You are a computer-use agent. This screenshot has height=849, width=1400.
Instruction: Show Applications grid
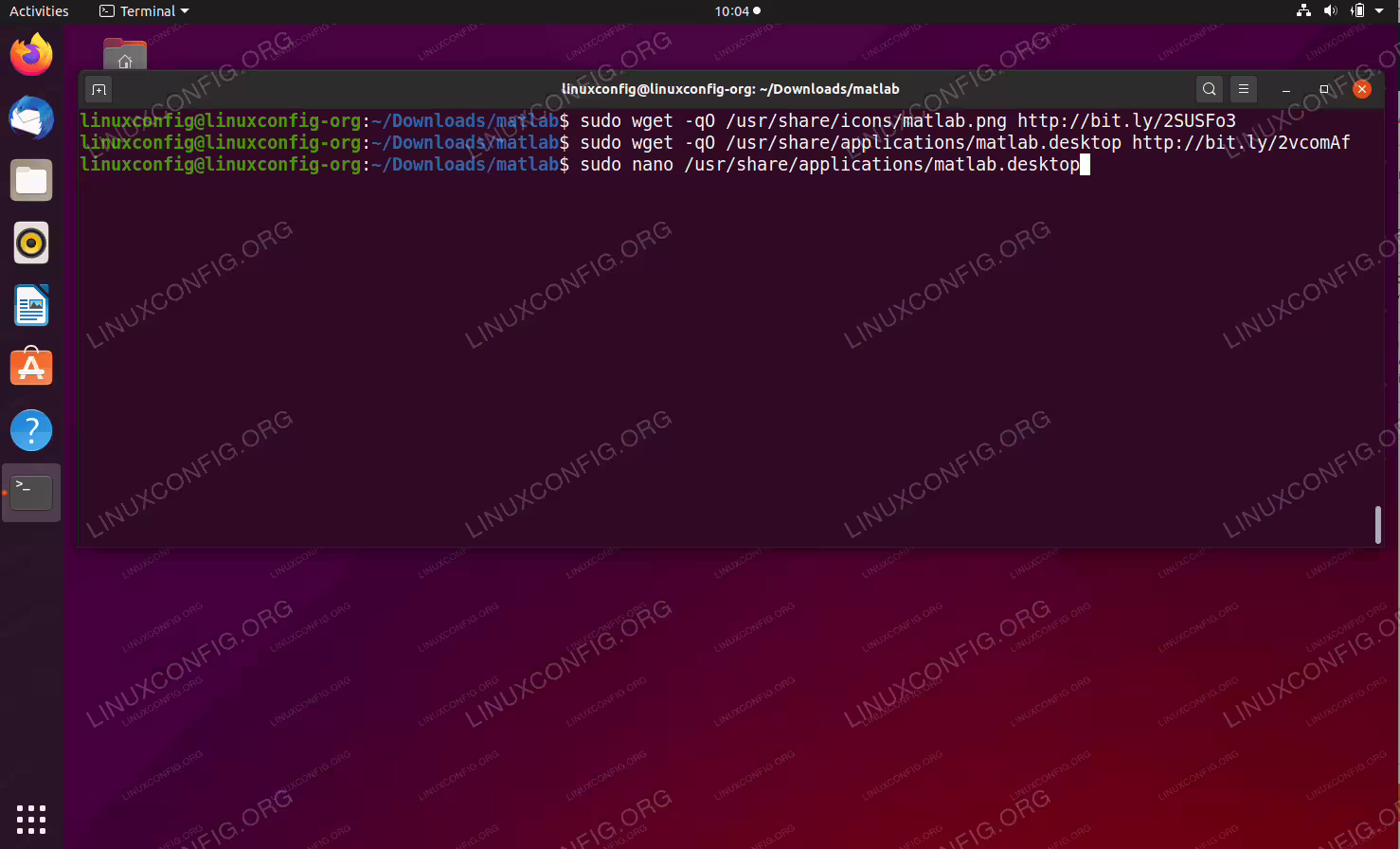point(31,819)
